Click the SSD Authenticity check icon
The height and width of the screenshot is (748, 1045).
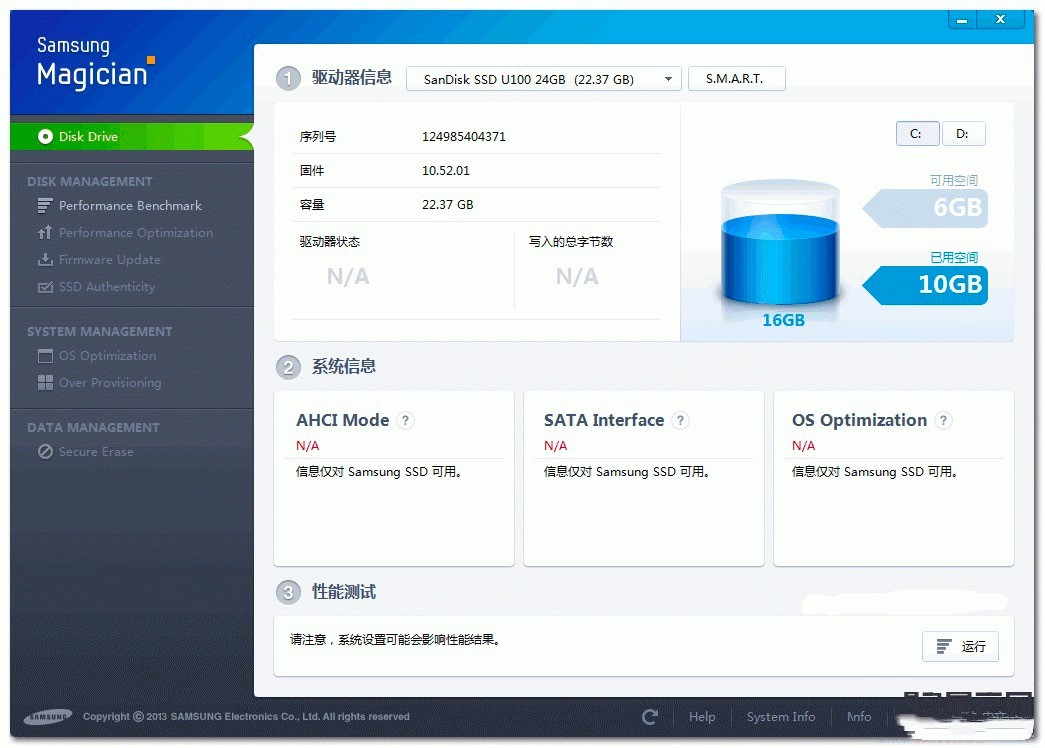[x=45, y=287]
